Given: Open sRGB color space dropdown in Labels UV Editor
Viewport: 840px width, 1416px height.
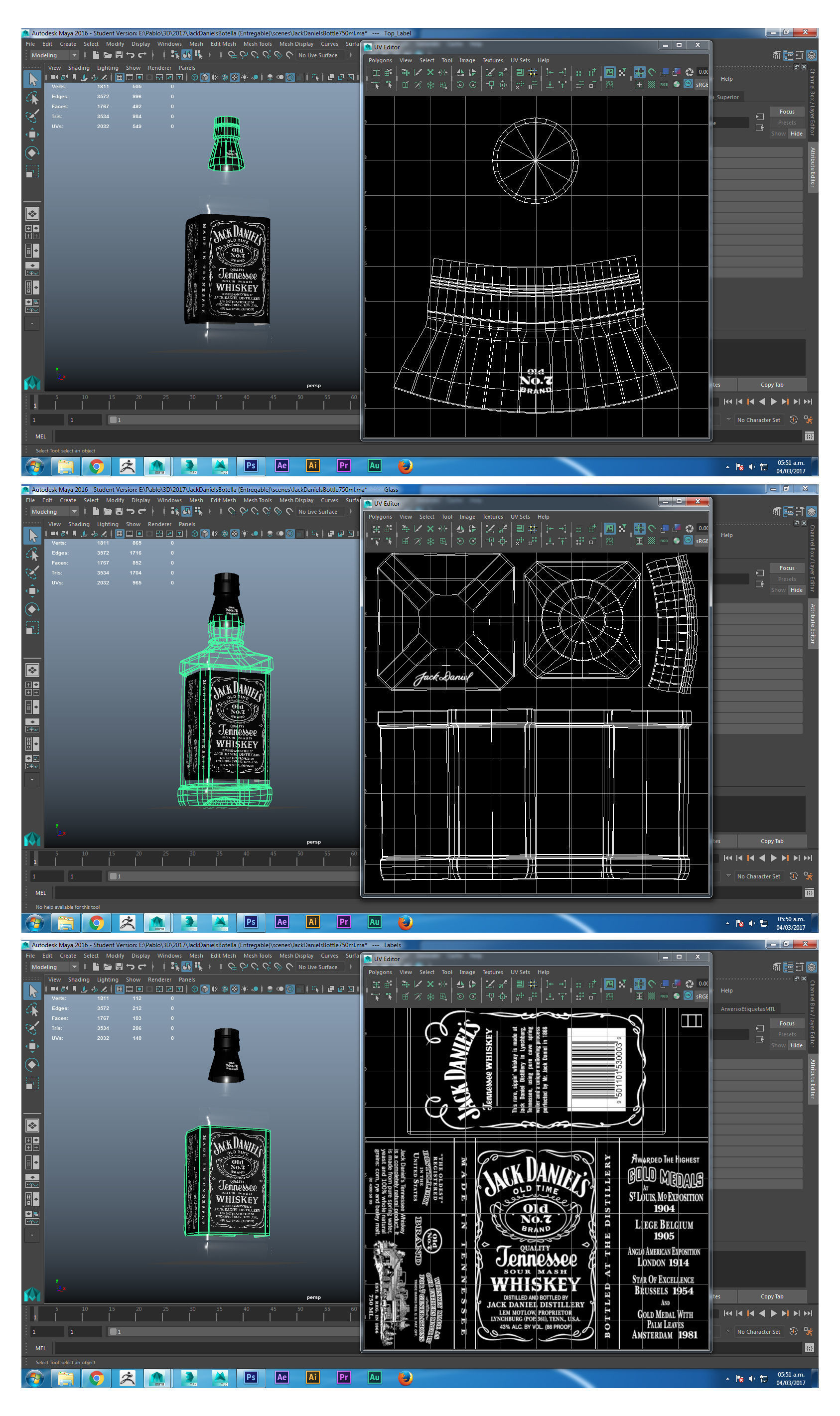Looking at the screenshot, I should [x=702, y=996].
